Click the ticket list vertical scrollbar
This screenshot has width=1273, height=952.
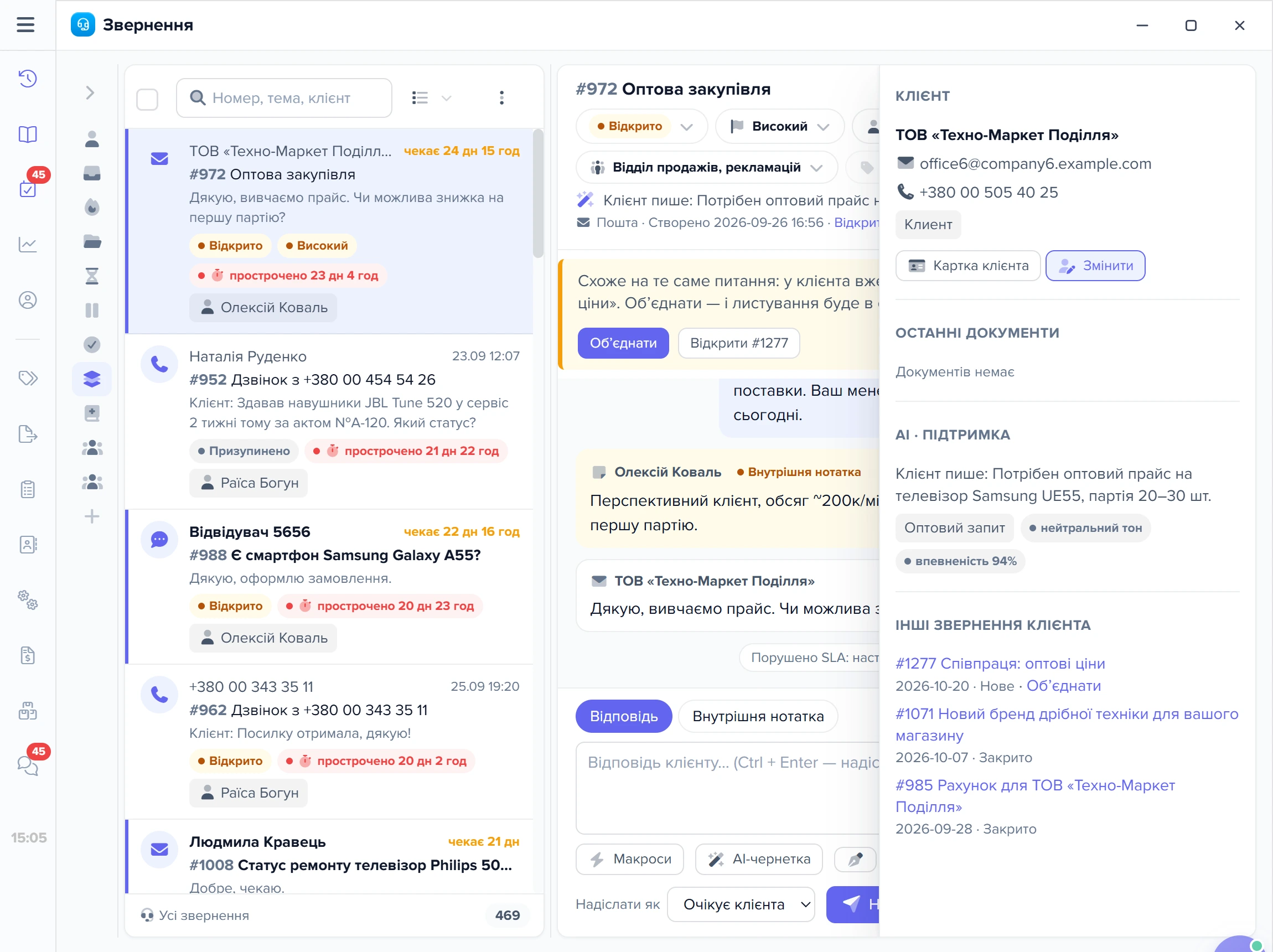pos(538,193)
